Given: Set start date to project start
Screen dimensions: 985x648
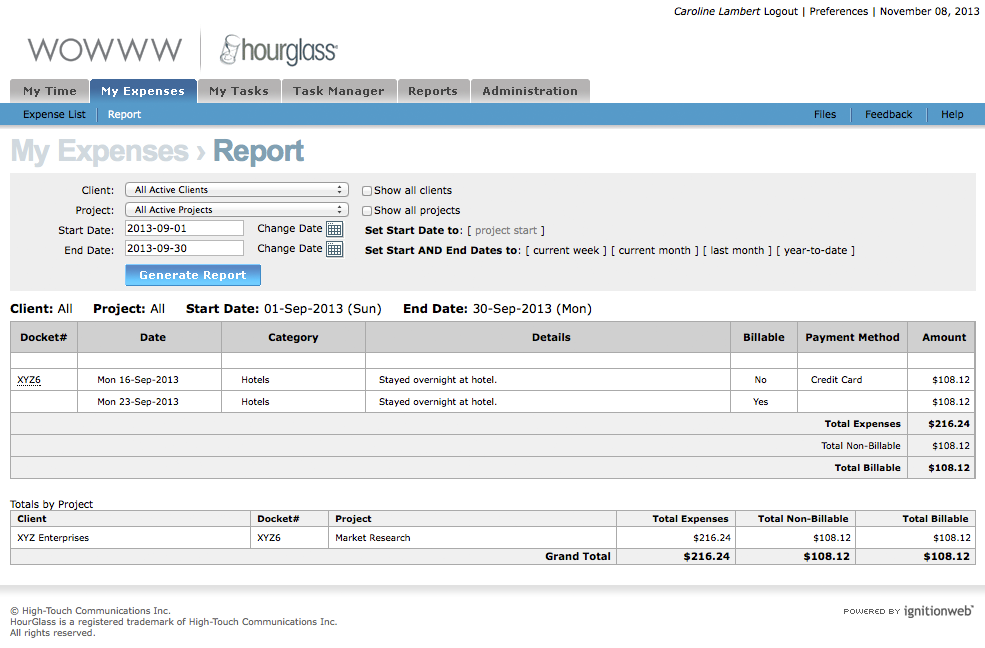Looking at the screenshot, I should (x=506, y=230).
